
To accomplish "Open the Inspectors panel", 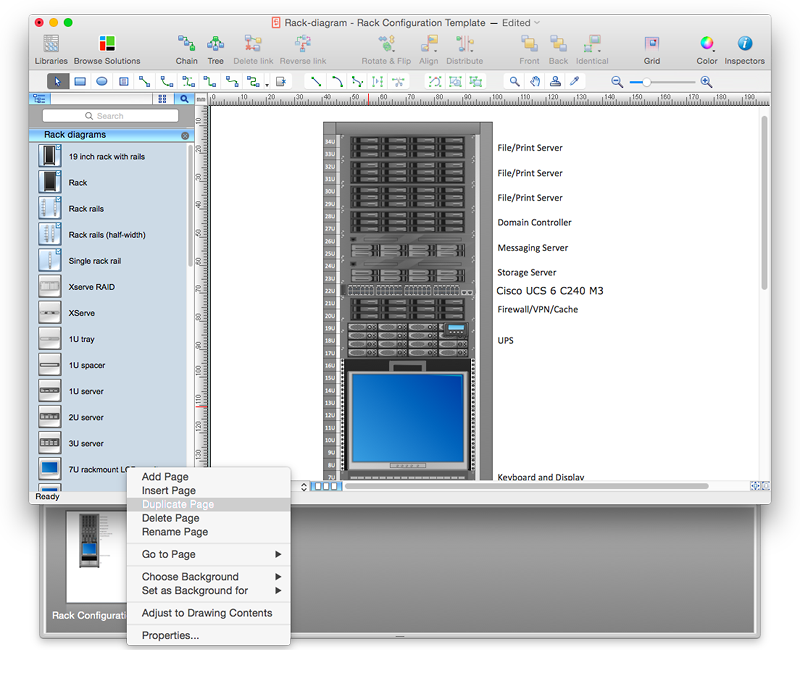I will click(744, 44).
